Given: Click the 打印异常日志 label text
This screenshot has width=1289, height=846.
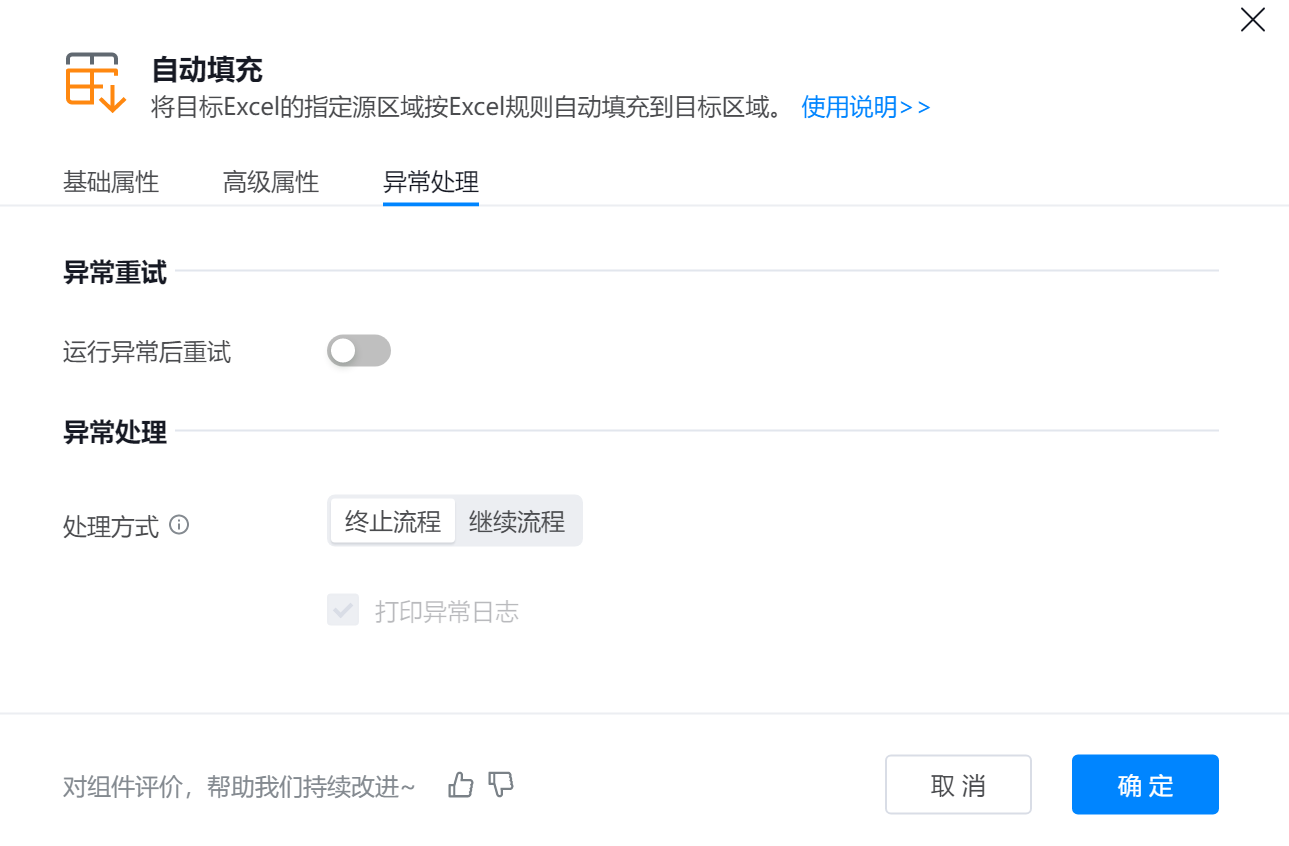Looking at the screenshot, I should point(447,612).
